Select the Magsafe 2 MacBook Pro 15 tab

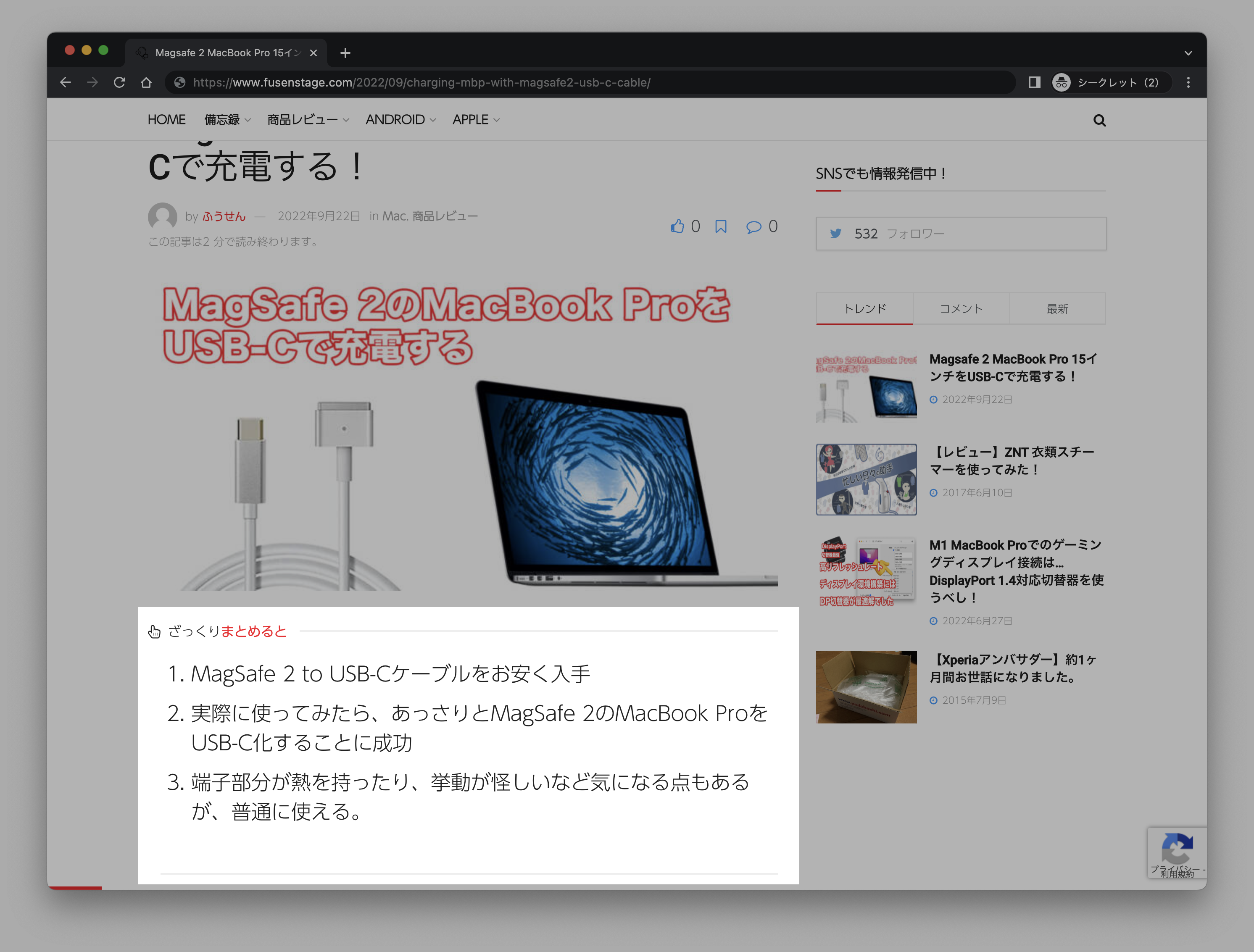[226, 53]
